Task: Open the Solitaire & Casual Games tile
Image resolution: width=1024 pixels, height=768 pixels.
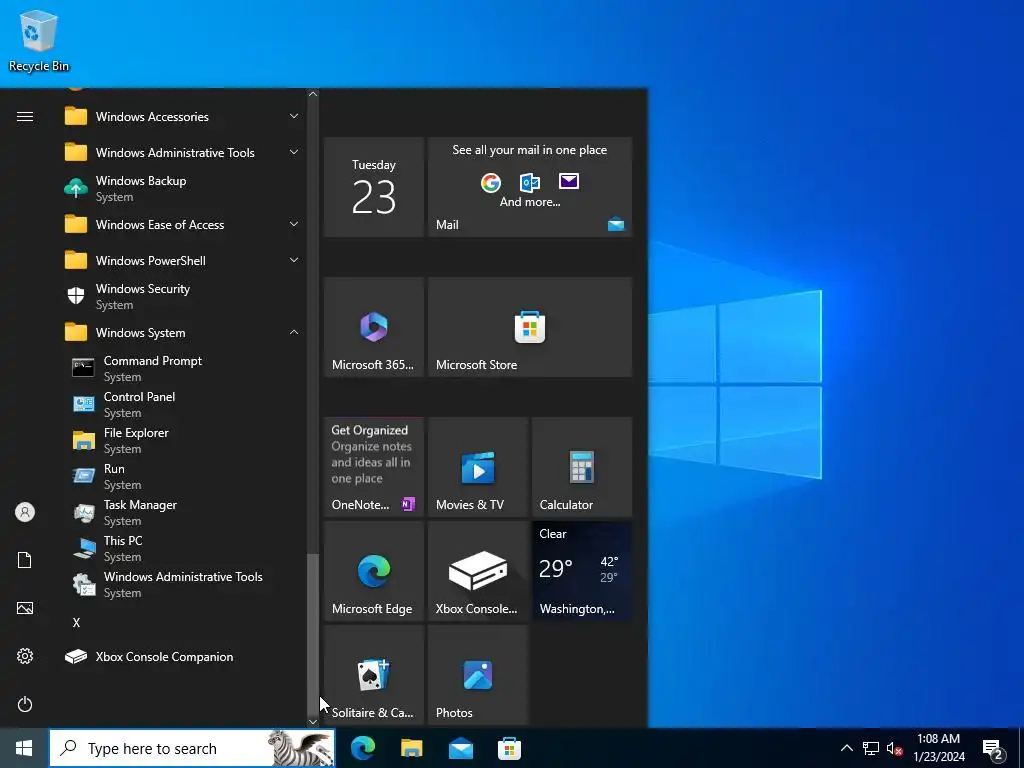Action: point(374,675)
